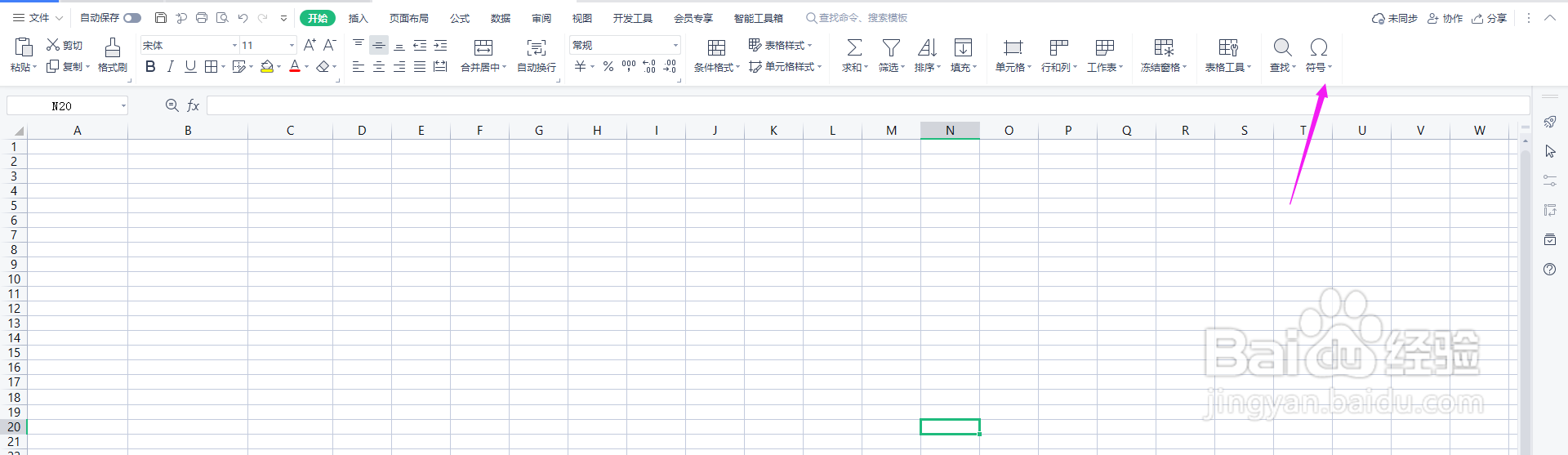Switch to the 插入 tab
Screen dimensions: 1568x455
tap(358, 18)
